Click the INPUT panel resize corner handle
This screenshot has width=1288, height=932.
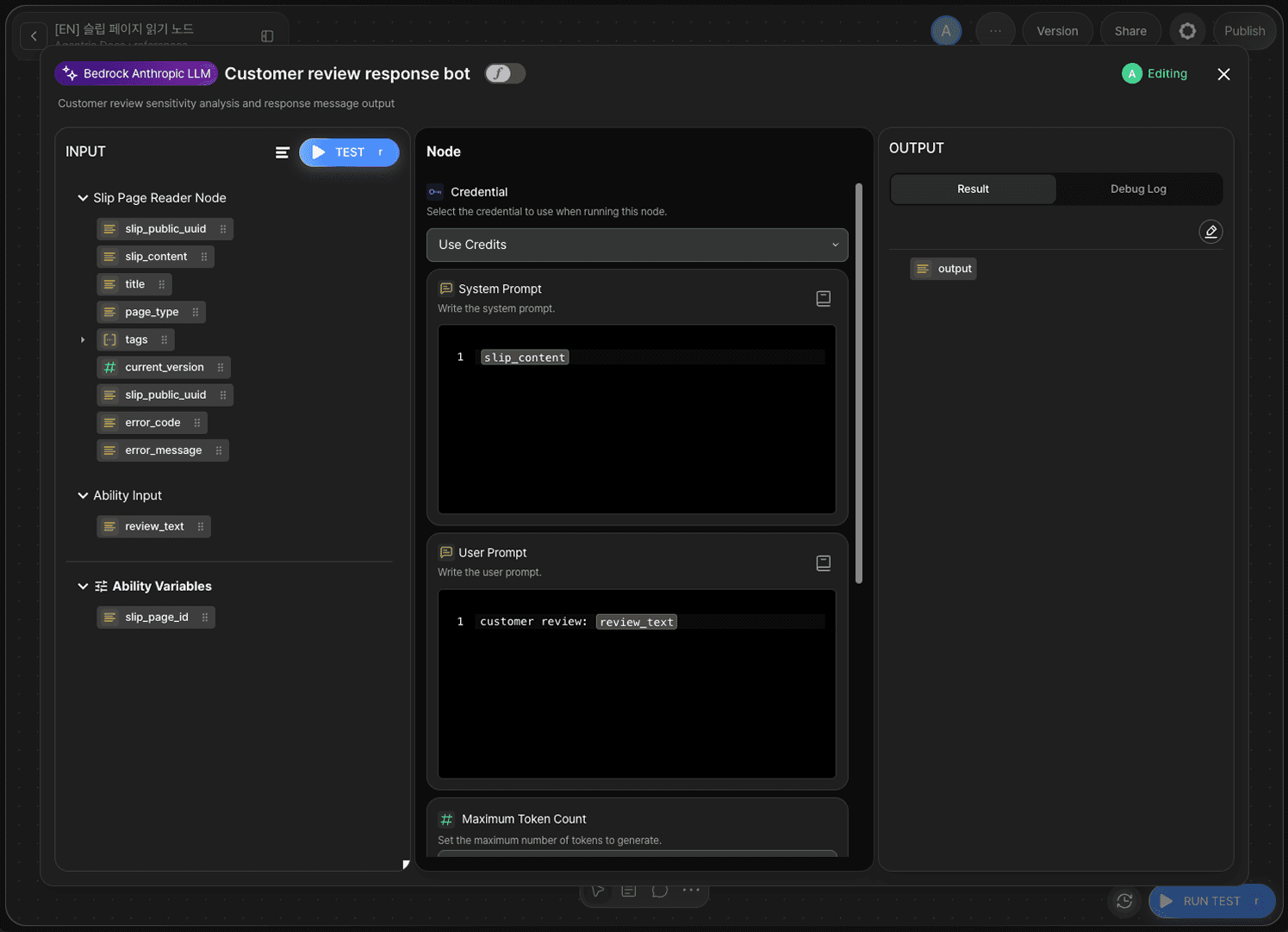click(406, 865)
